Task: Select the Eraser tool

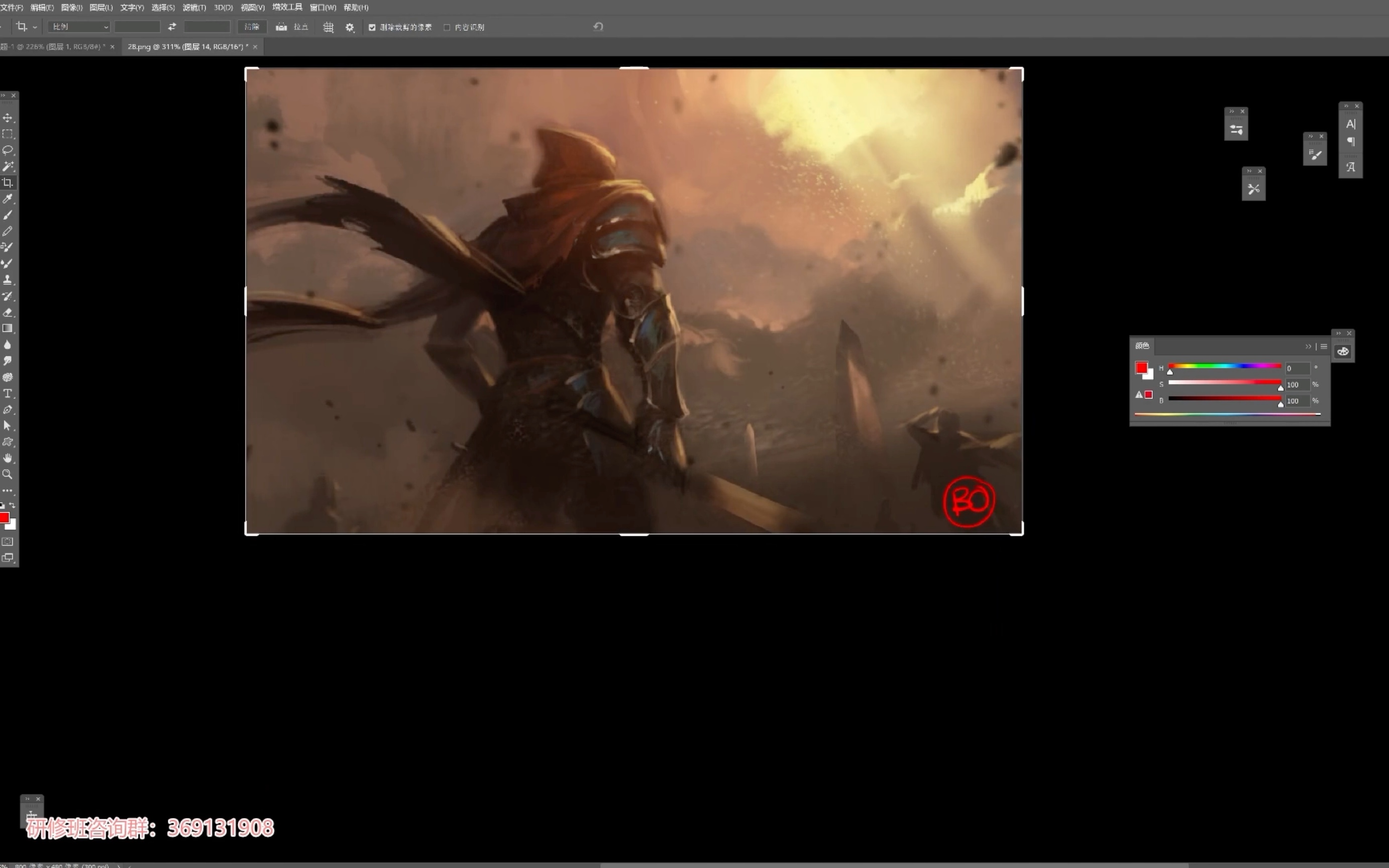Action: click(8, 312)
